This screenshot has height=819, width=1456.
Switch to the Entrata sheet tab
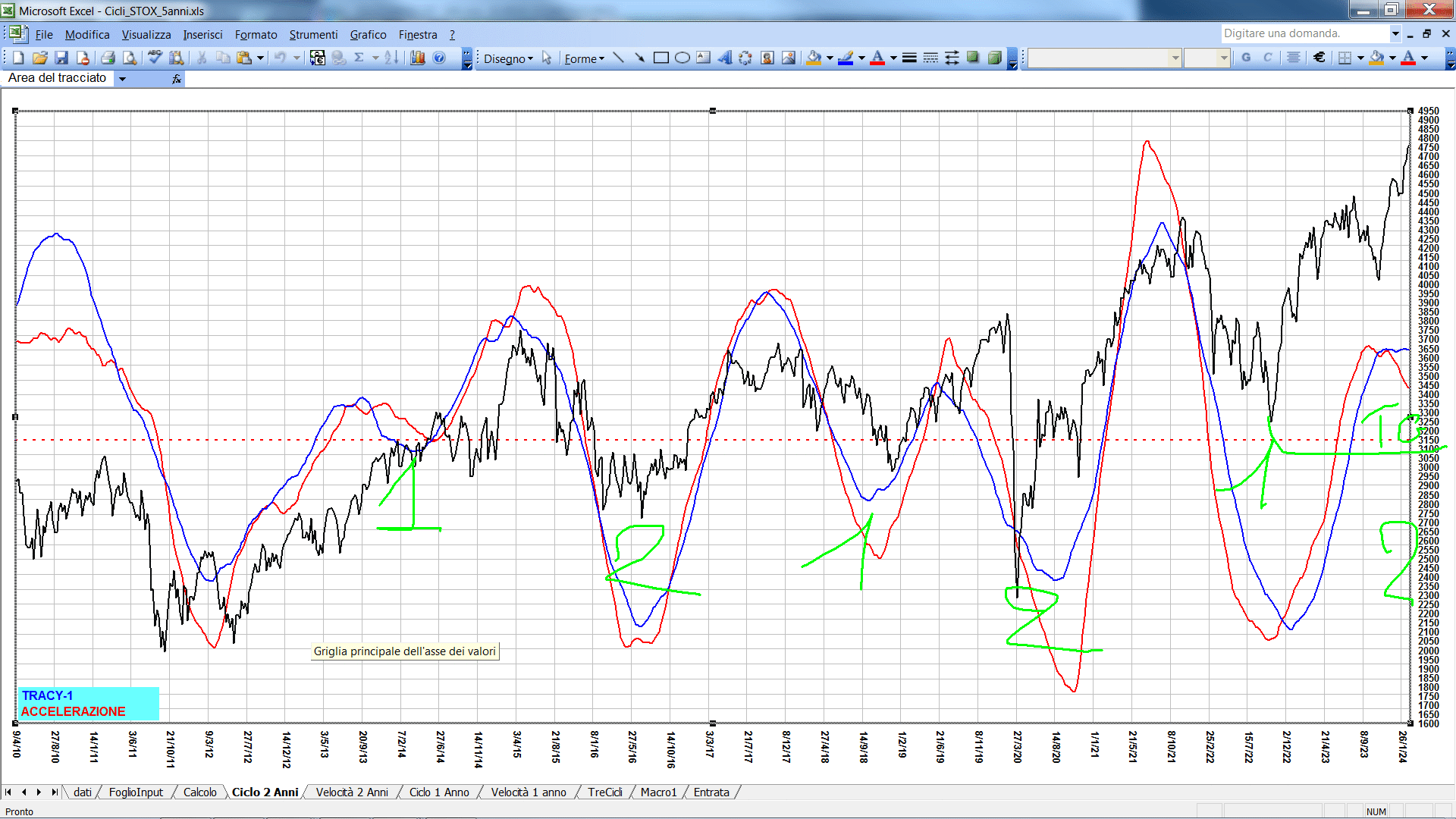[x=711, y=792]
